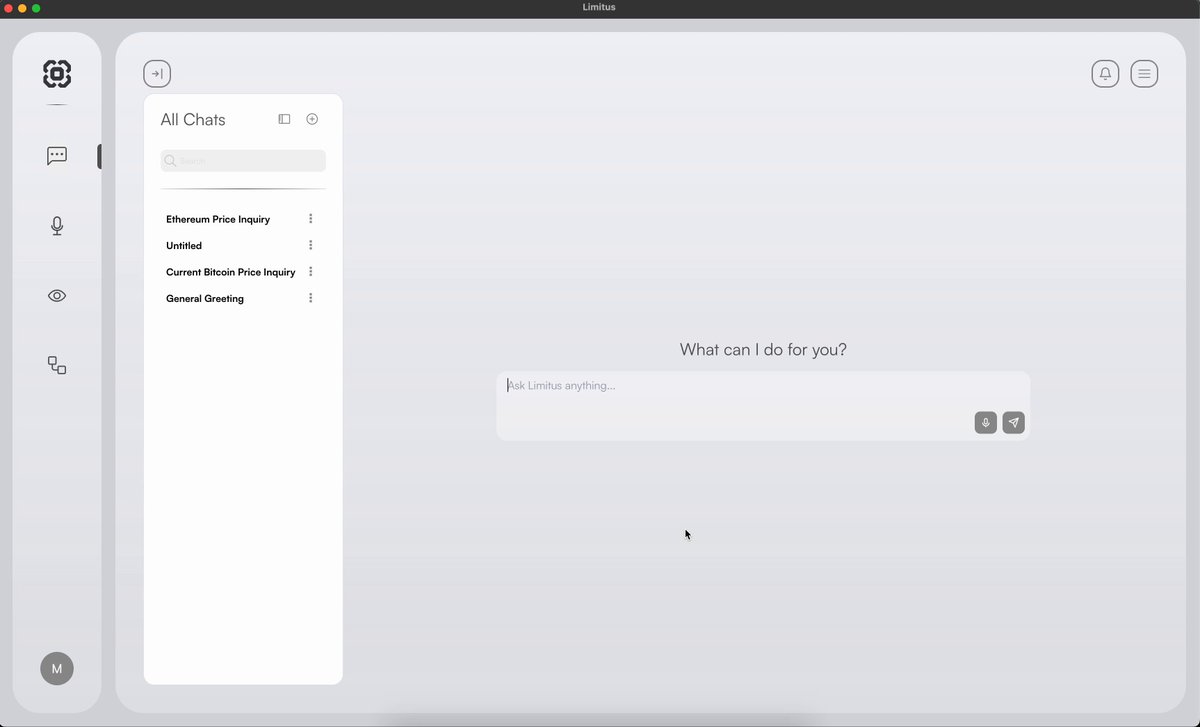Screen dimensions: 1200x727
Task: Click the What can I do for you heading
Action: (x=763, y=350)
